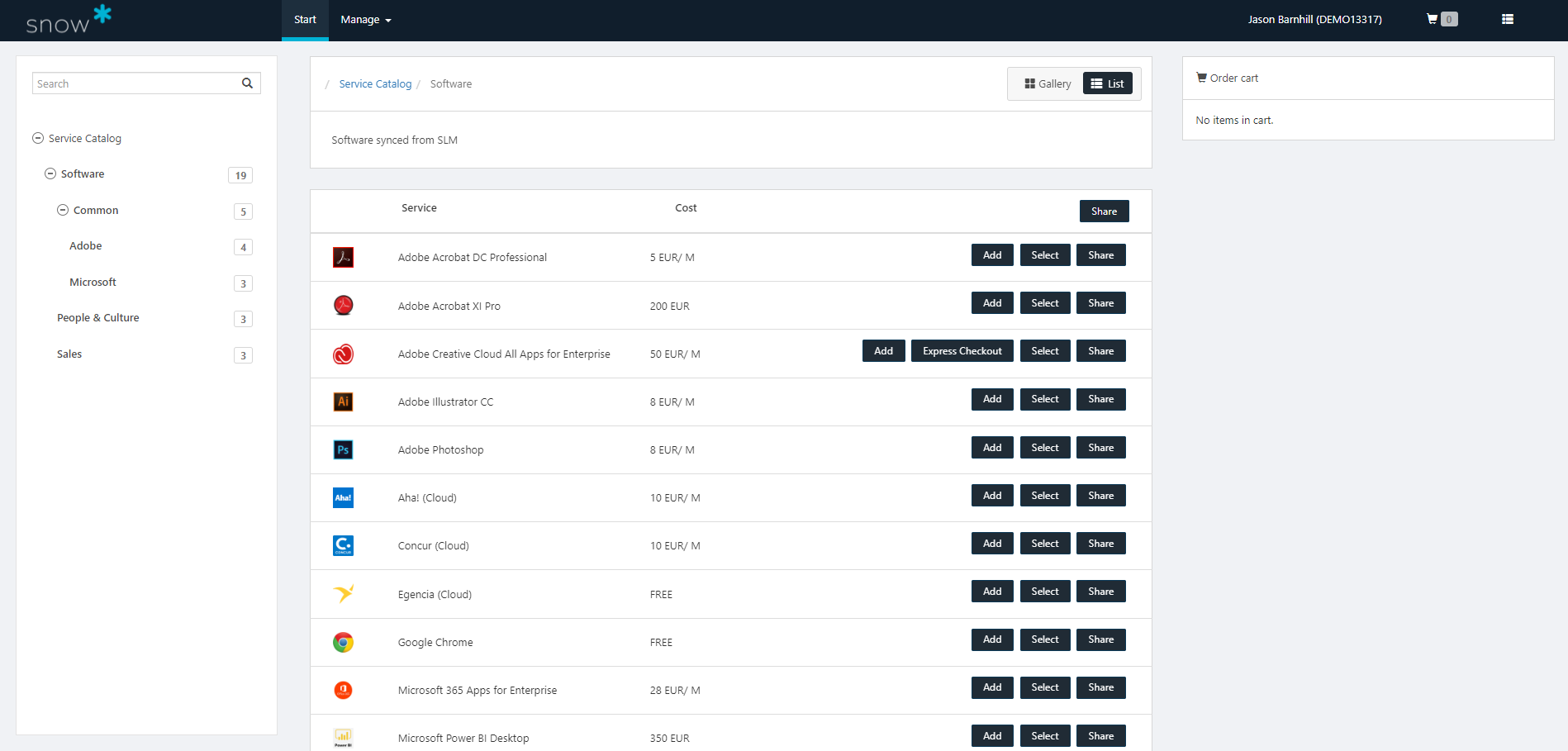Click the Adobe Acrobat DC Professional icon
The height and width of the screenshot is (751, 1568).
click(x=343, y=257)
